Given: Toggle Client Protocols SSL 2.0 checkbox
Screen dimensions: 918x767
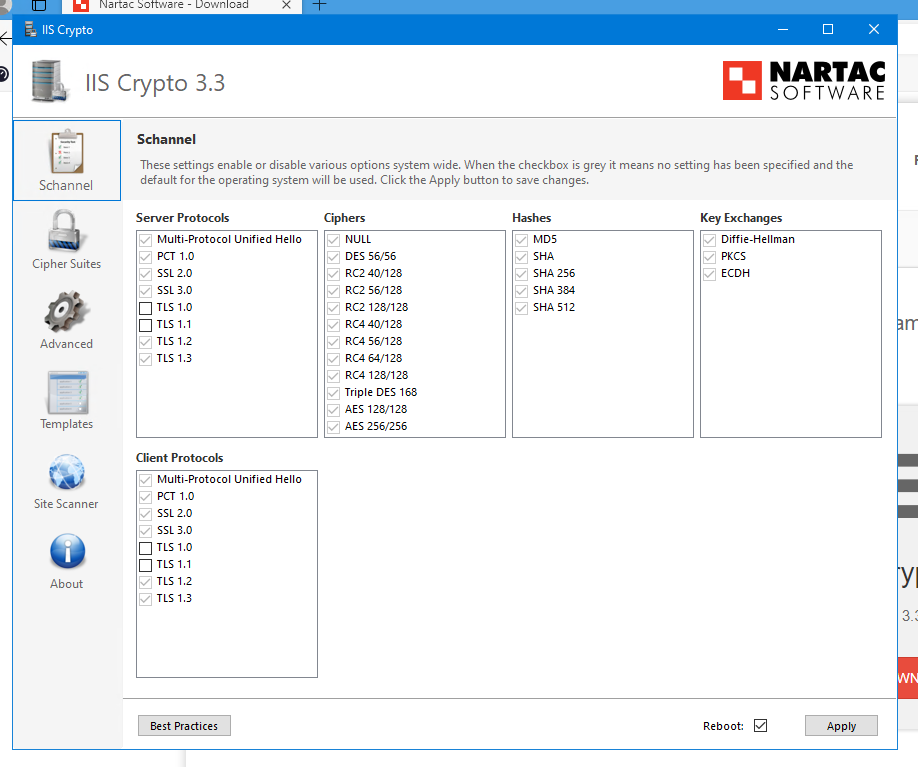Looking at the screenshot, I should 146,514.
